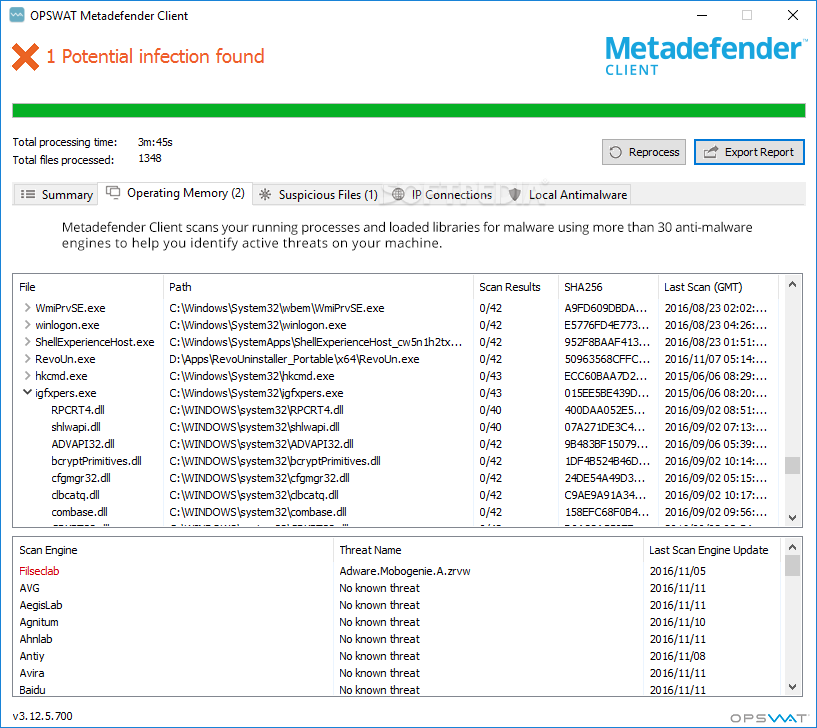This screenshot has width=817, height=728.
Task: Click the file list scrollbar thumb
Action: click(x=792, y=465)
